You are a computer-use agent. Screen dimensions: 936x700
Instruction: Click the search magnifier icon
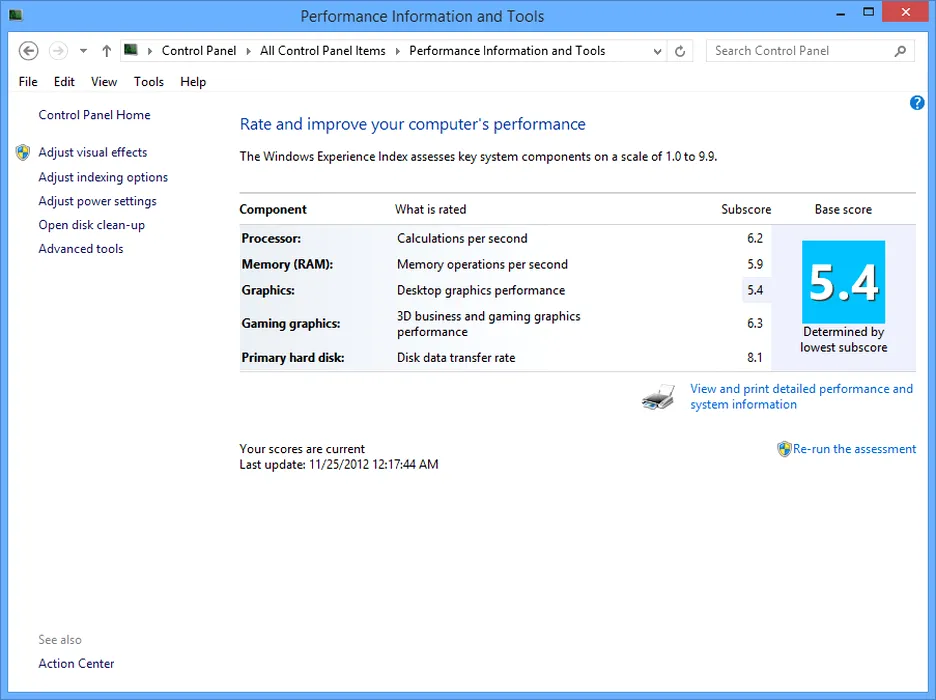click(900, 51)
